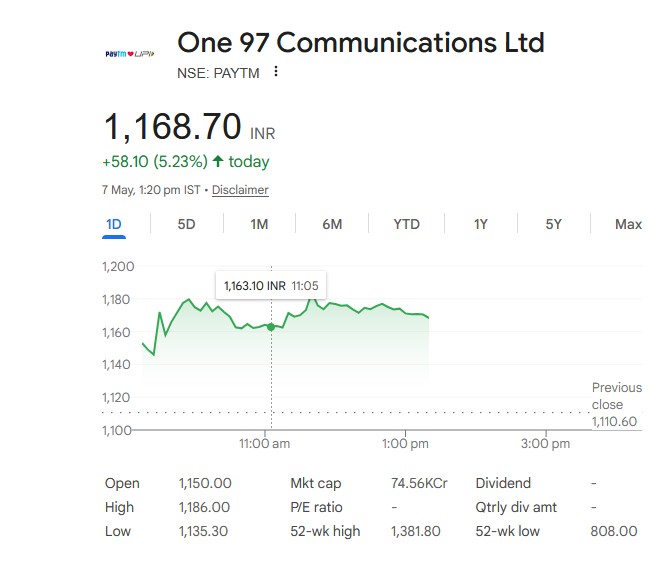Image resolution: width=658 pixels, height=573 pixels.
Task: Open the Disclaimer link
Action: tap(240, 190)
